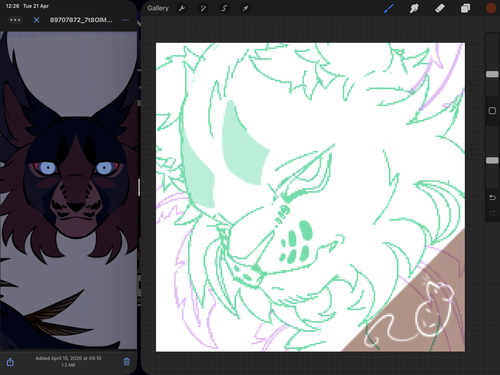Click the Added April 15 info text
The height and width of the screenshot is (375, 500).
pos(68,358)
